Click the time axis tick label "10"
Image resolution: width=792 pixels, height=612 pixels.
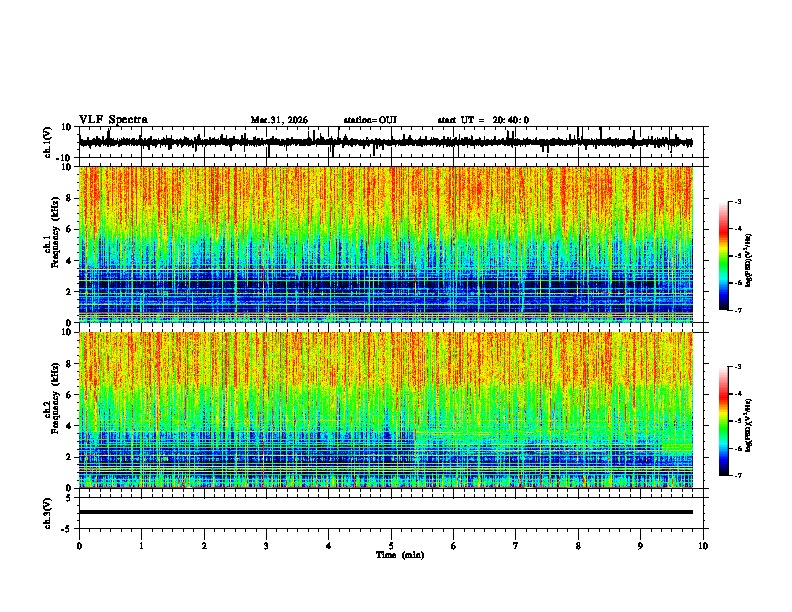703,546
